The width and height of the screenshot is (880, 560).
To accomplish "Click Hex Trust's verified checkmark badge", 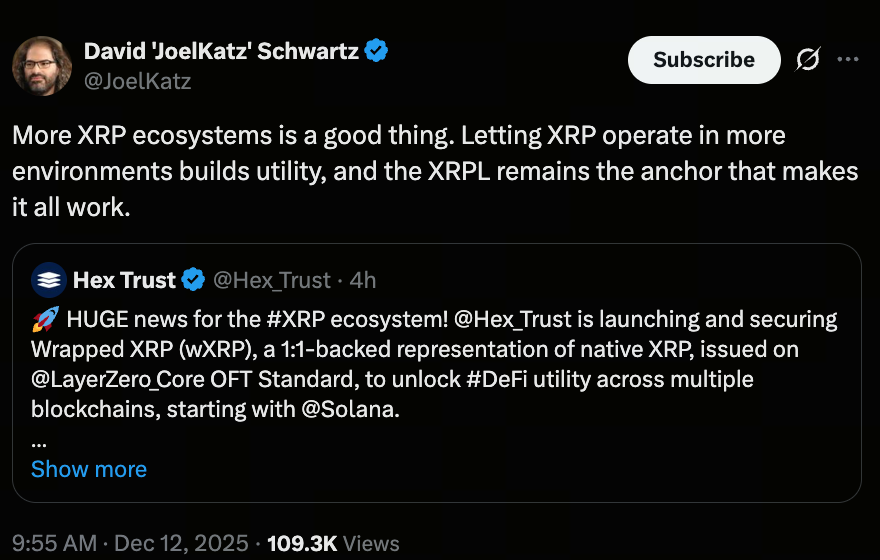I will point(192,280).
